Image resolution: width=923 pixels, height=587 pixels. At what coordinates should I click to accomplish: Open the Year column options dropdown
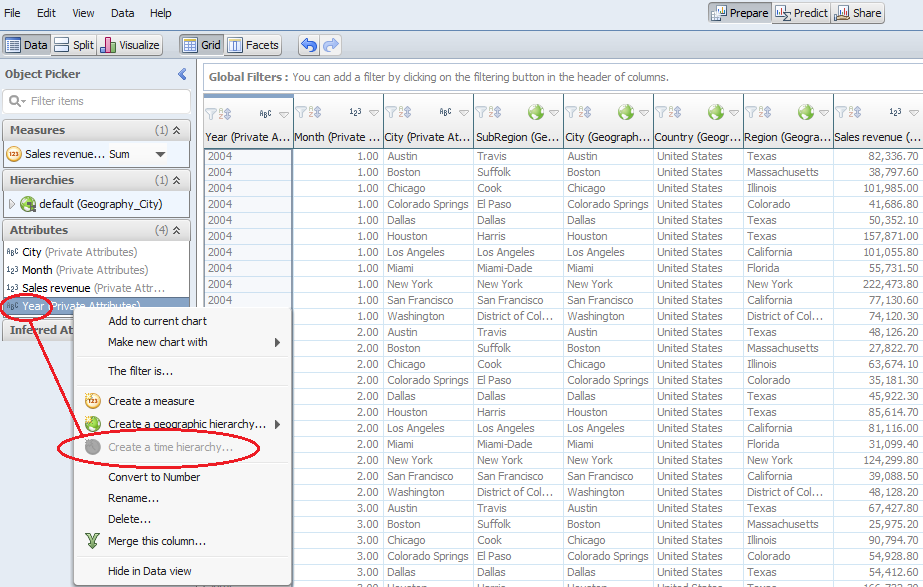(x=284, y=114)
